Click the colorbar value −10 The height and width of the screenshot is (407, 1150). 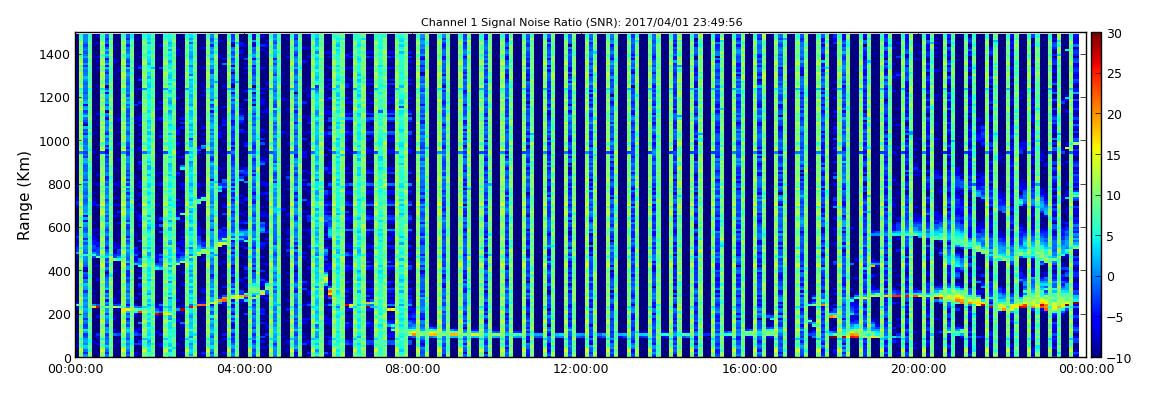pos(1118,358)
